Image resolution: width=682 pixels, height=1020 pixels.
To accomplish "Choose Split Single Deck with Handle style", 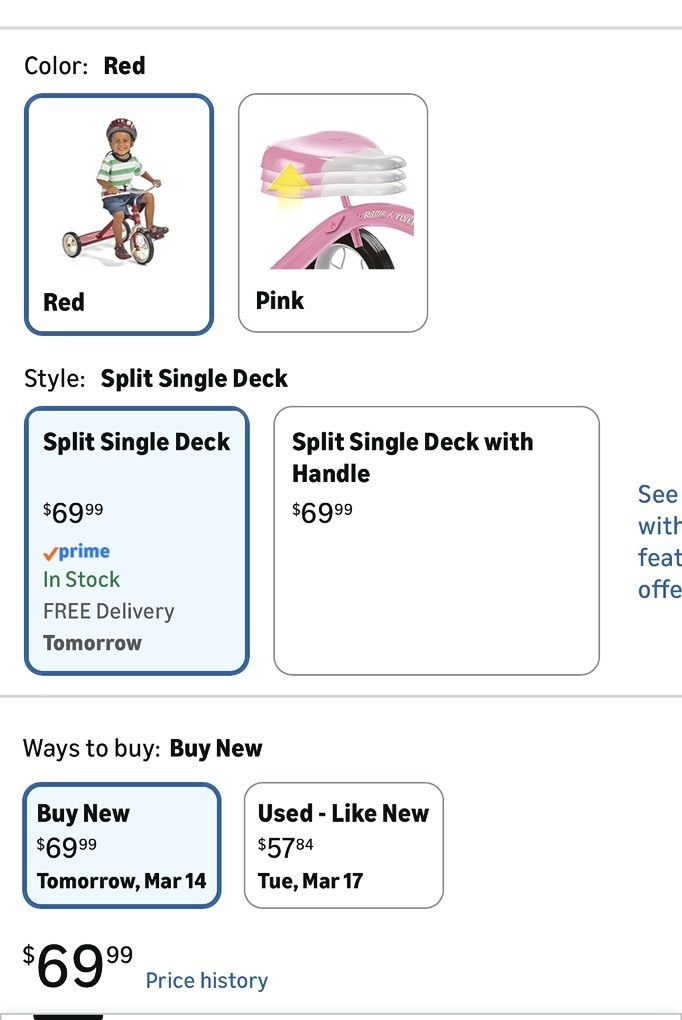I will pyautogui.click(x=436, y=540).
